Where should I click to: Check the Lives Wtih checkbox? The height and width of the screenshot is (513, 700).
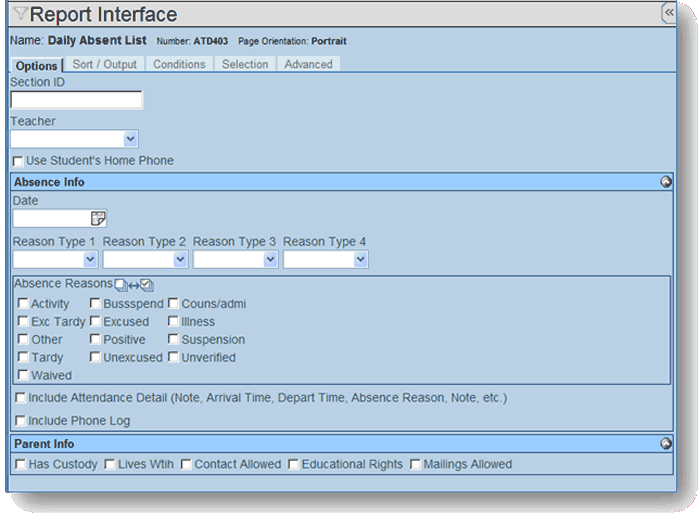tap(109, 465)
